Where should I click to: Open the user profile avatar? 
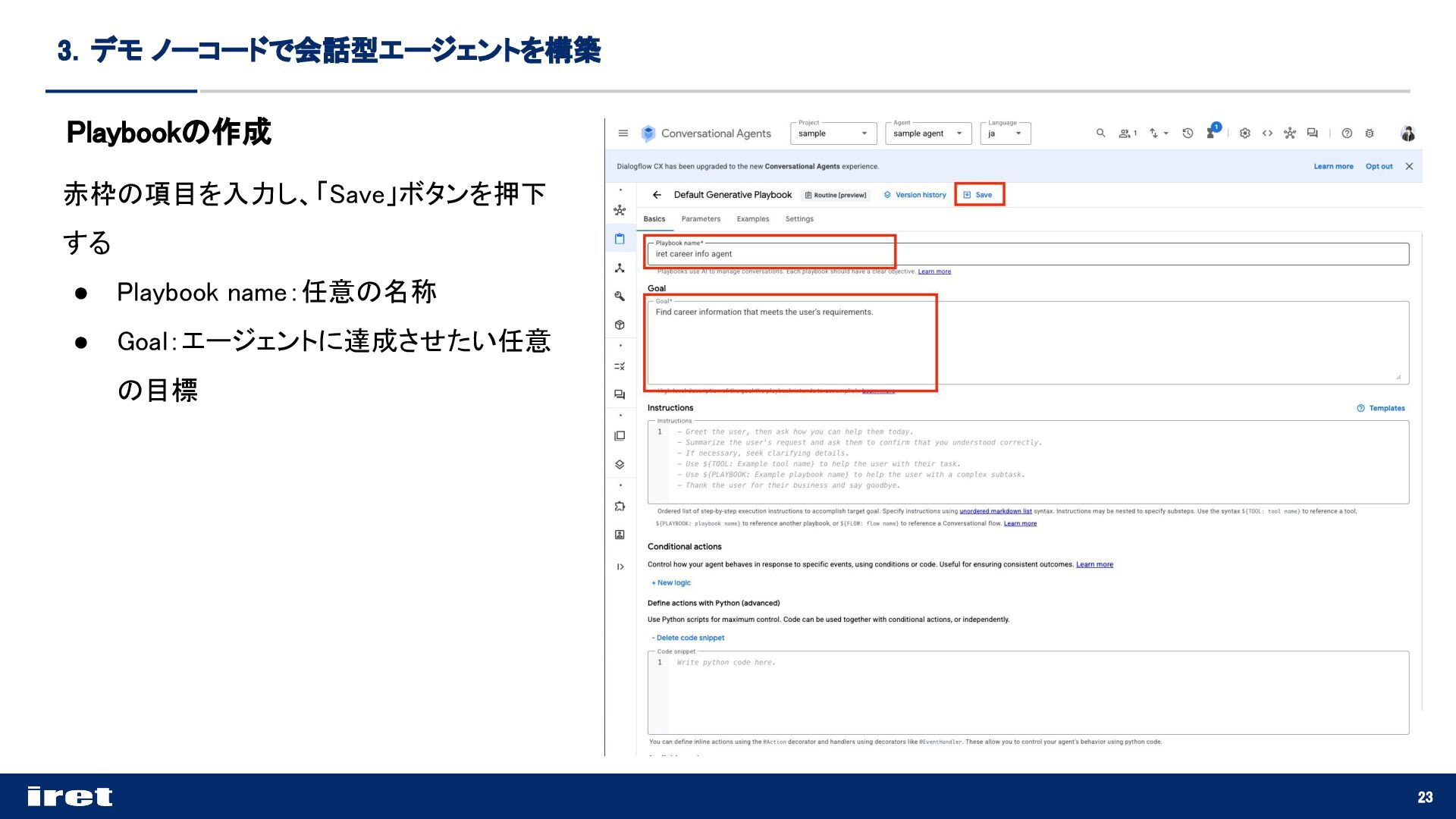pyautogui.click(x=1408, y=133)
